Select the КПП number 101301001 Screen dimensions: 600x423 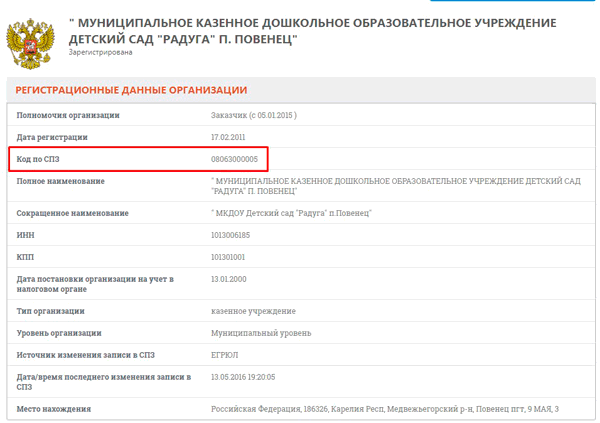[x=228, y=257]
